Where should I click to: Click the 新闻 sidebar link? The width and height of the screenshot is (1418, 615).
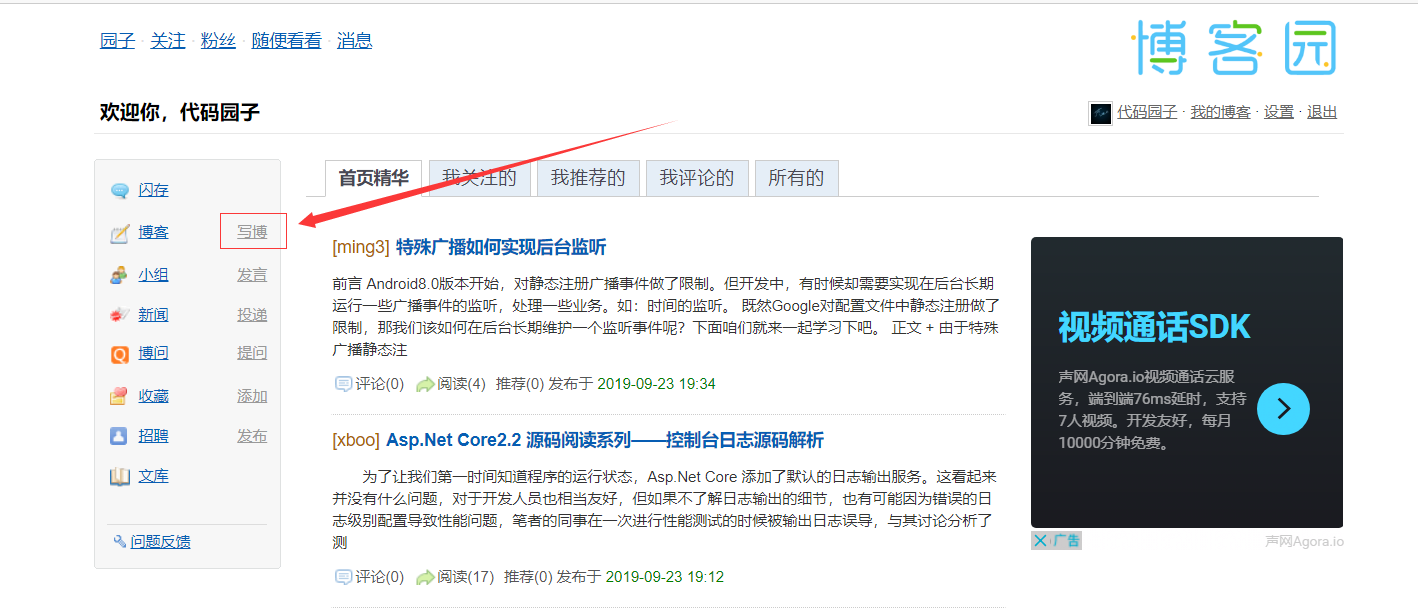(153, 315)
